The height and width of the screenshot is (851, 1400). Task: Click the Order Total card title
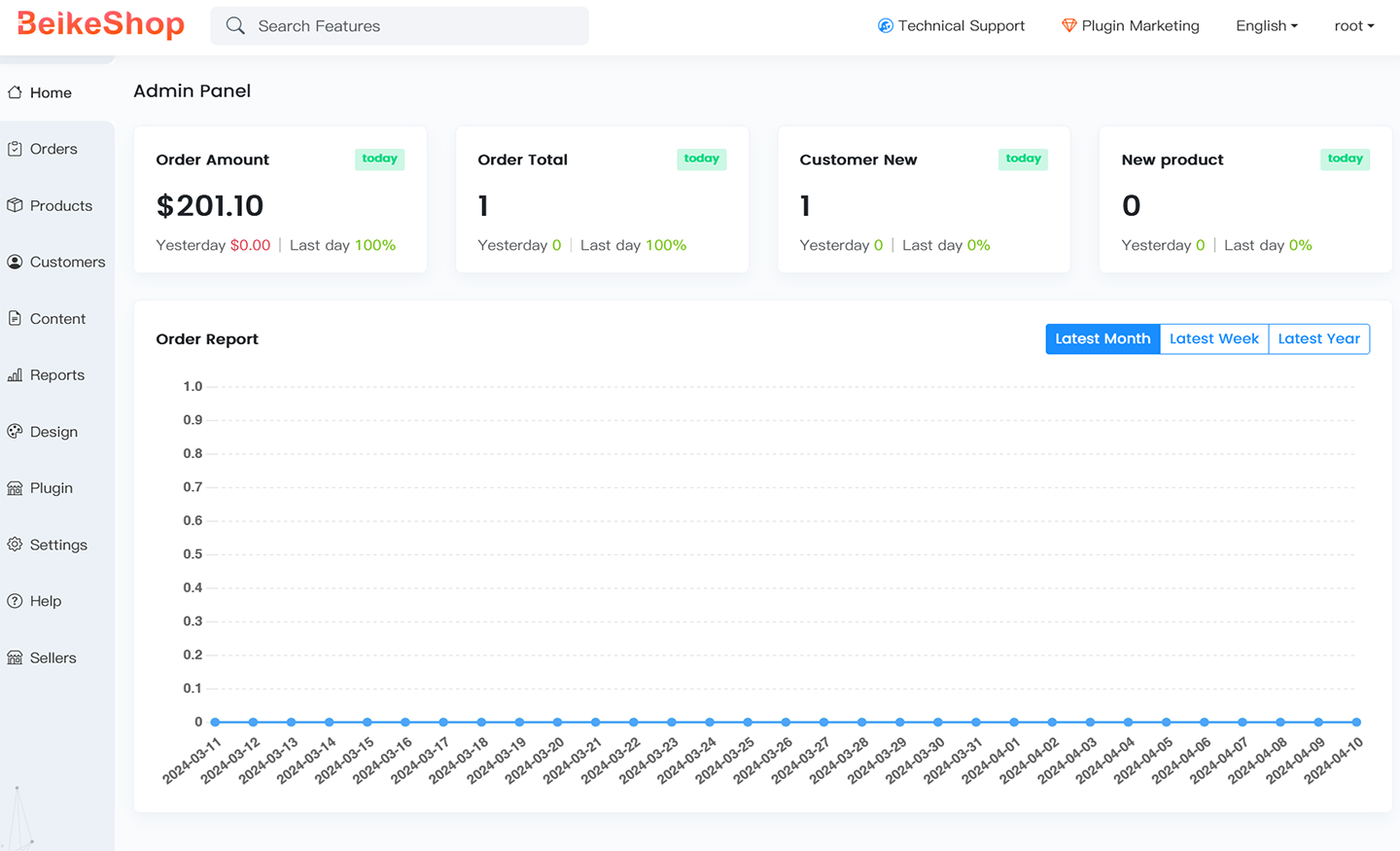522,160
